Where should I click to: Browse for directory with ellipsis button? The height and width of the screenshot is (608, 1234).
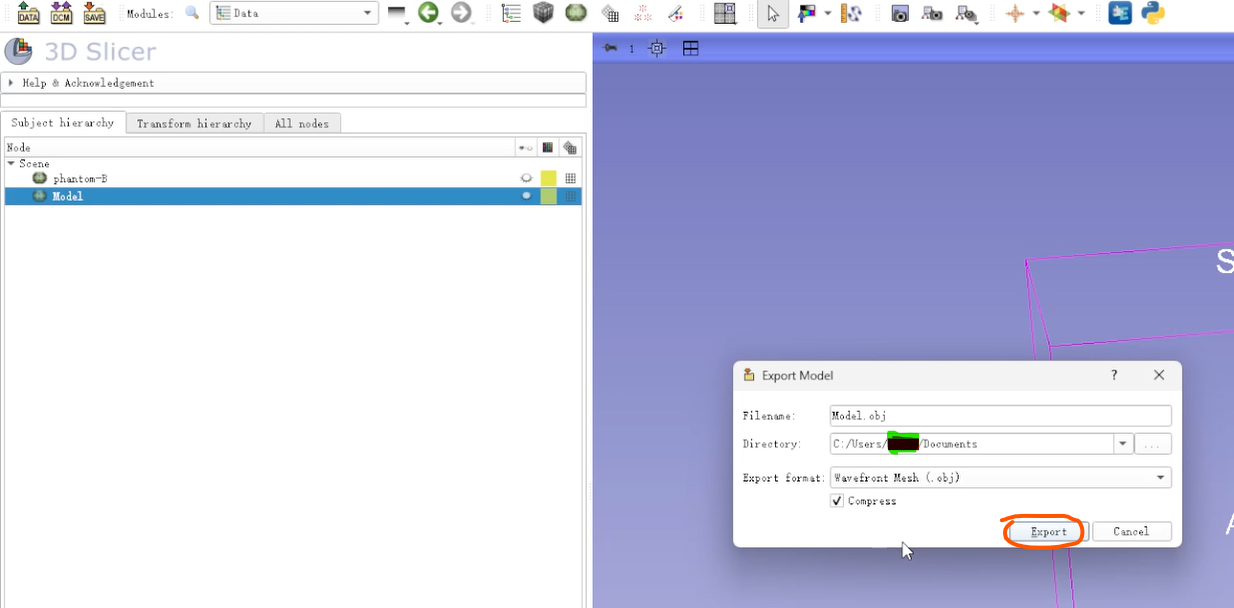[x=1153, y=444]
